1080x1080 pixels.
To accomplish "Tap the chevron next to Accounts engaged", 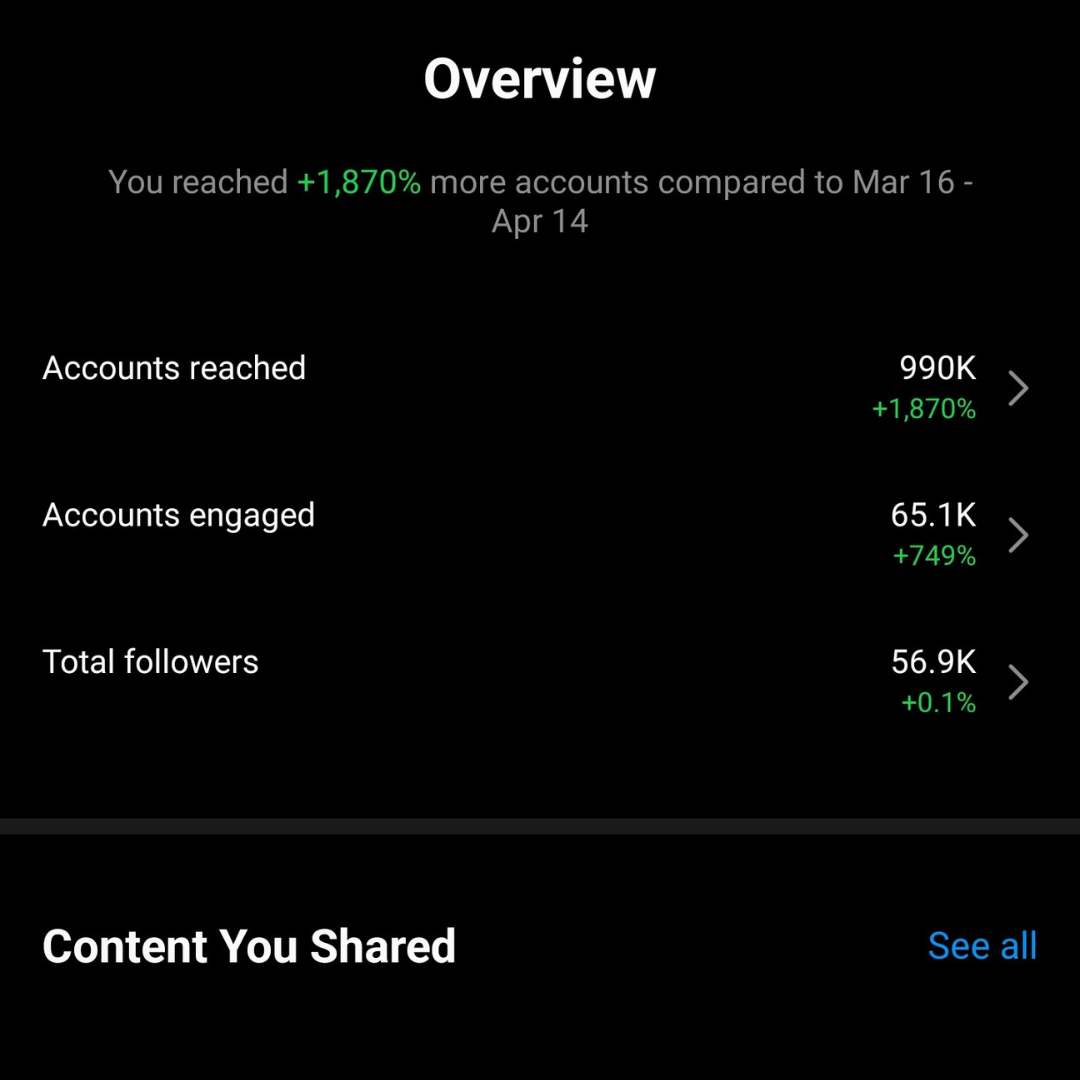I will pyautogui.click(x=1018, y=535).
